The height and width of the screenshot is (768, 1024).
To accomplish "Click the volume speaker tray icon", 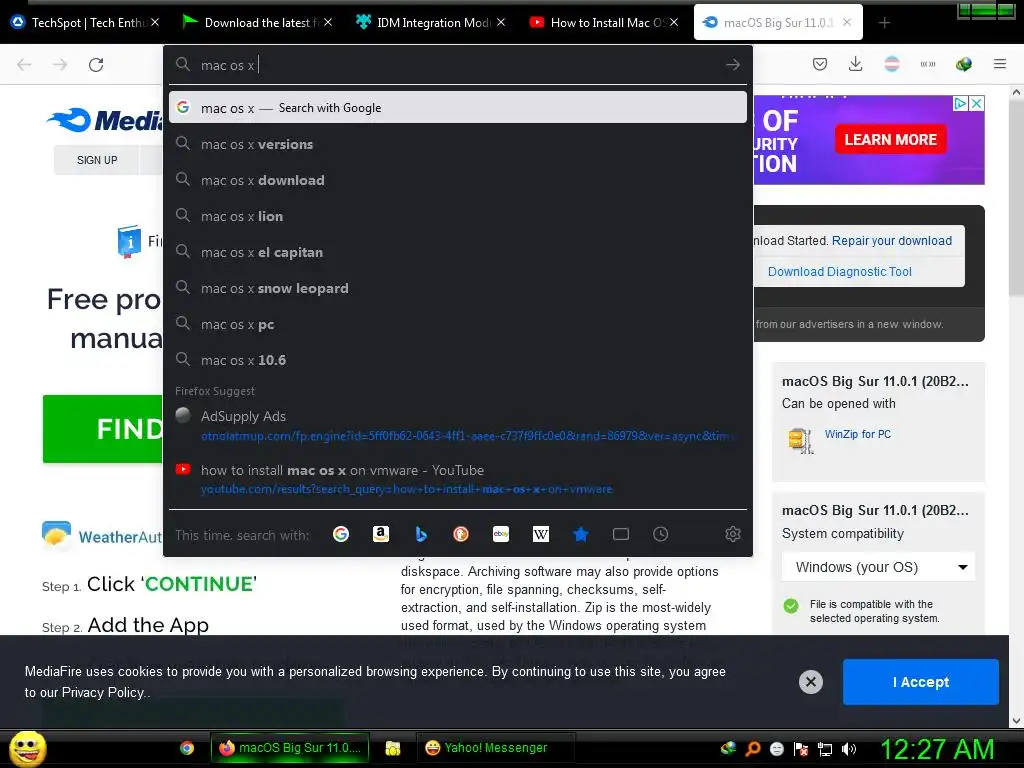I will point(849,749).
